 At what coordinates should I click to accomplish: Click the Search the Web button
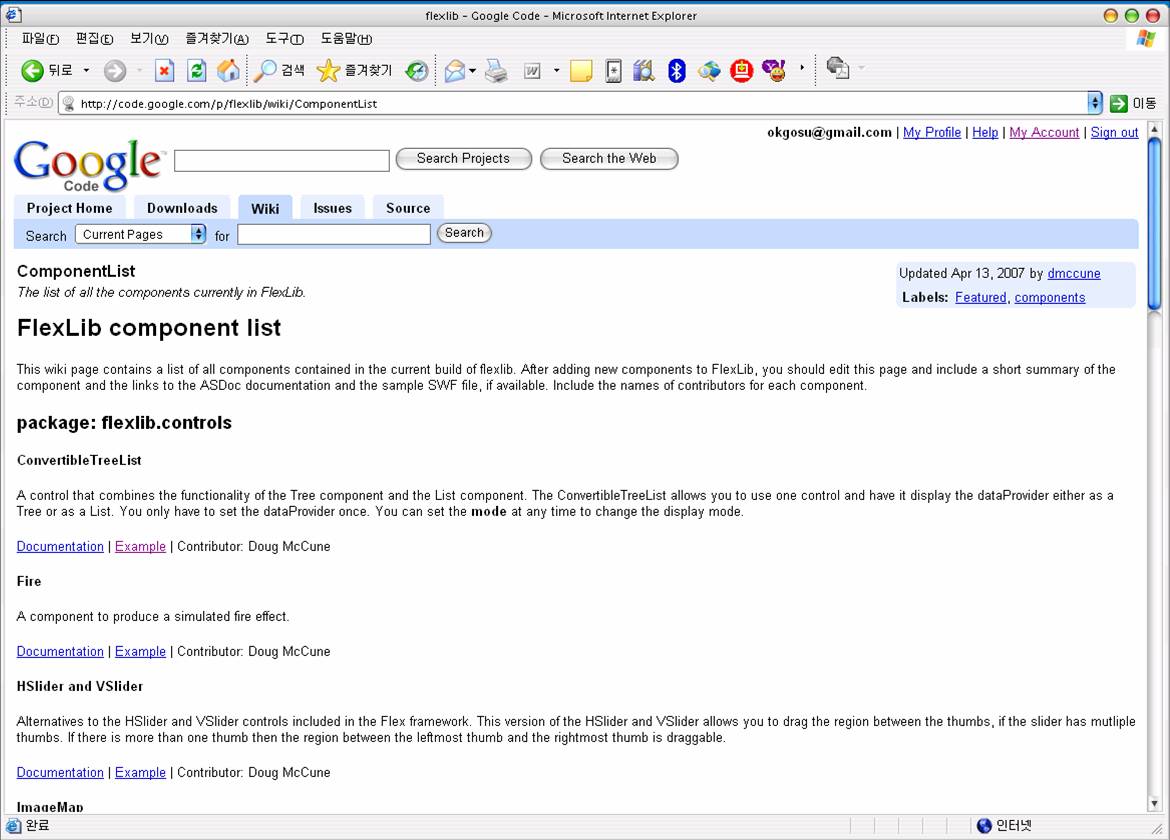point(609,159)
